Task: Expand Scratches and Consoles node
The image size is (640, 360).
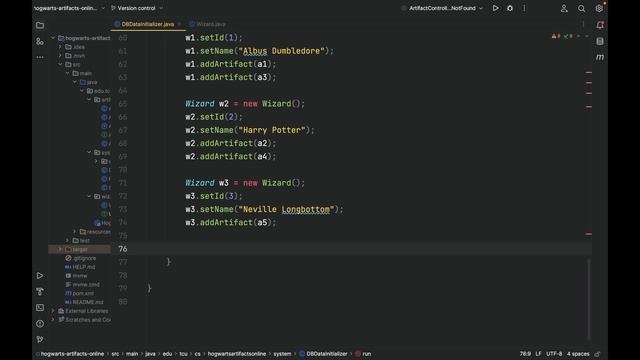Action: [53, 320]
